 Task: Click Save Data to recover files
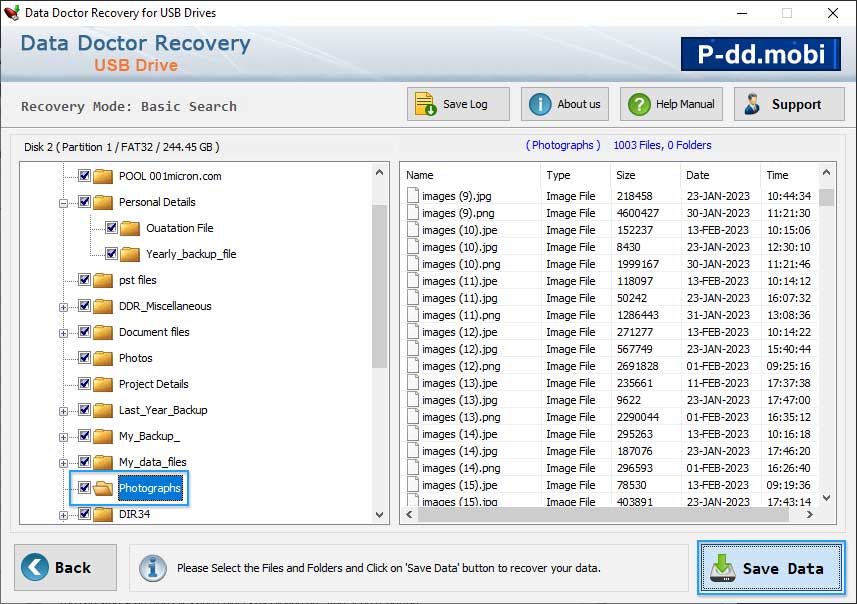tap(771, 568)
